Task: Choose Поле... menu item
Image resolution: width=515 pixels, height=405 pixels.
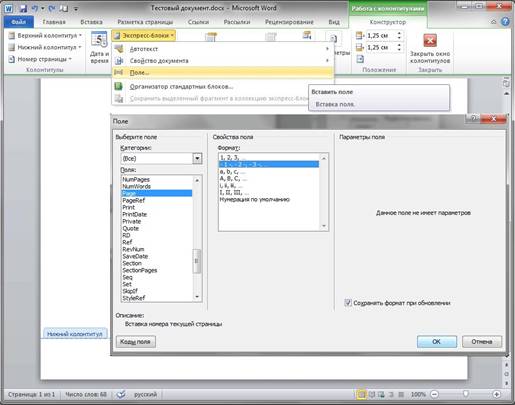Action: click(x=223, y=72)
